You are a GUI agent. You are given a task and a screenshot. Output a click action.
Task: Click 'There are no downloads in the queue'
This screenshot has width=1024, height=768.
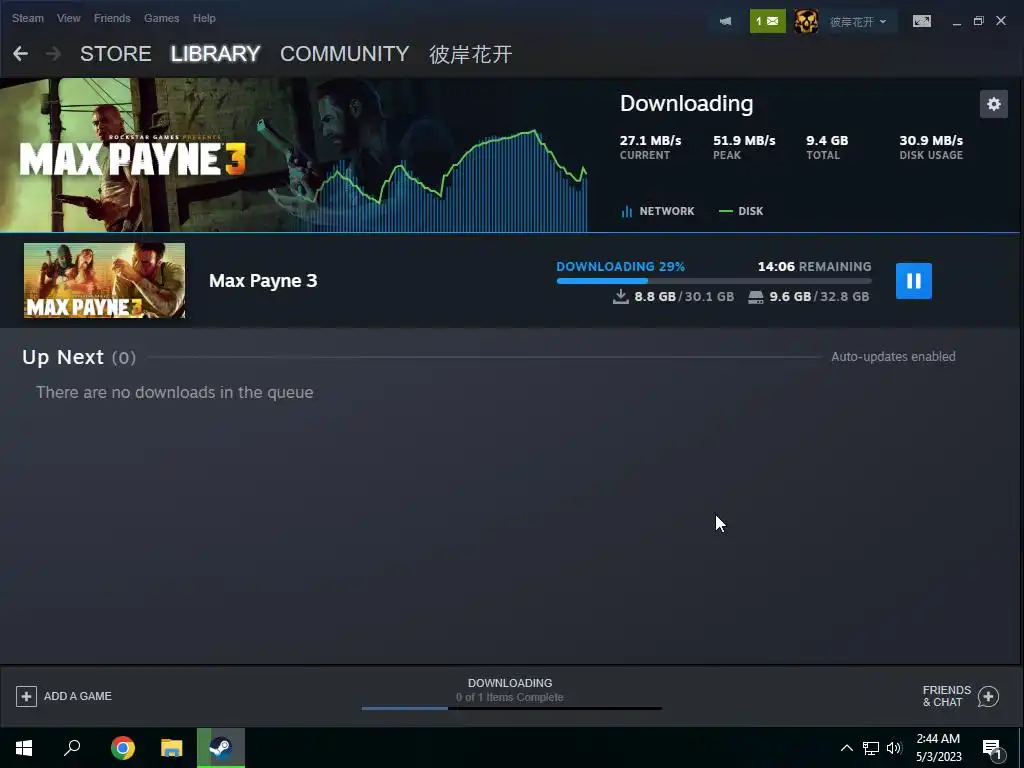(x=174, y=392)
